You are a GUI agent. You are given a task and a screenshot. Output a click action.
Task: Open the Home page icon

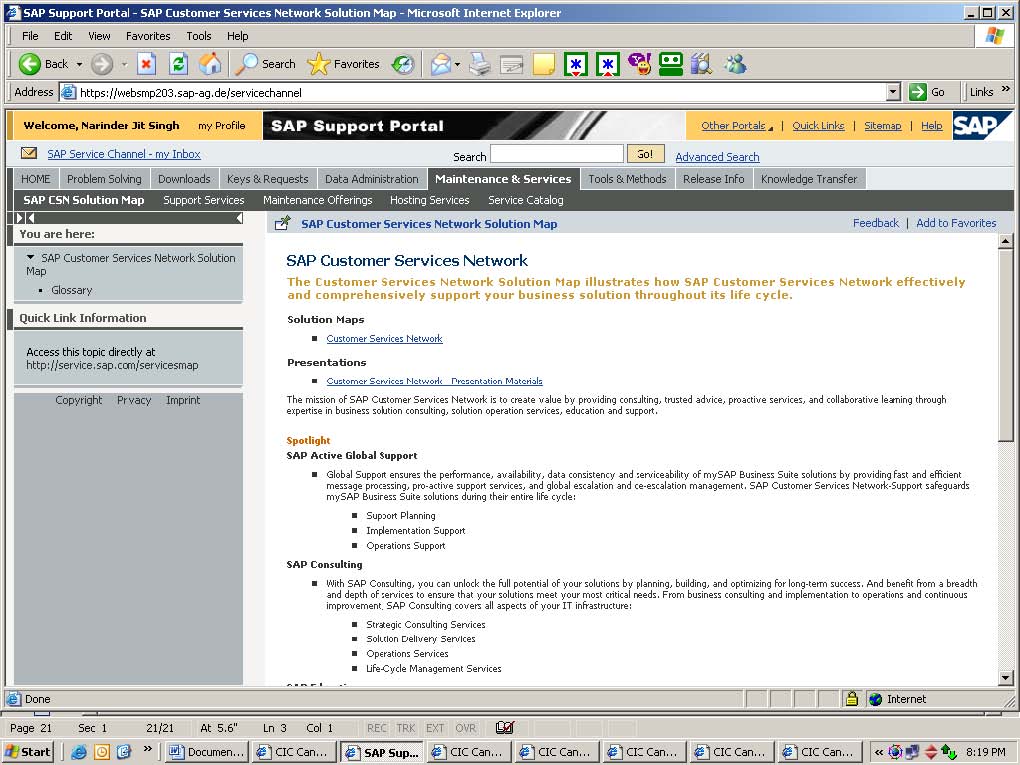coord(209,64)
